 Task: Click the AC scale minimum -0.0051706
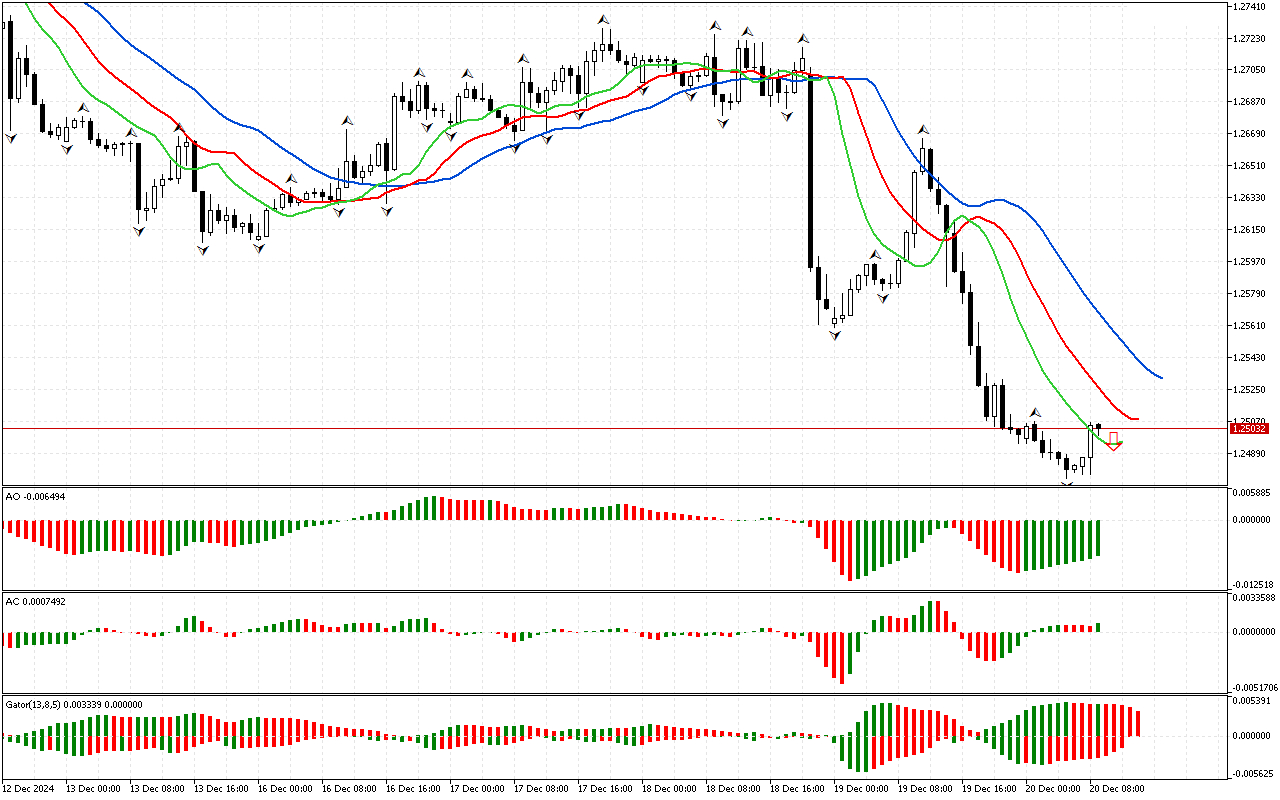[x=1253, y=688]
